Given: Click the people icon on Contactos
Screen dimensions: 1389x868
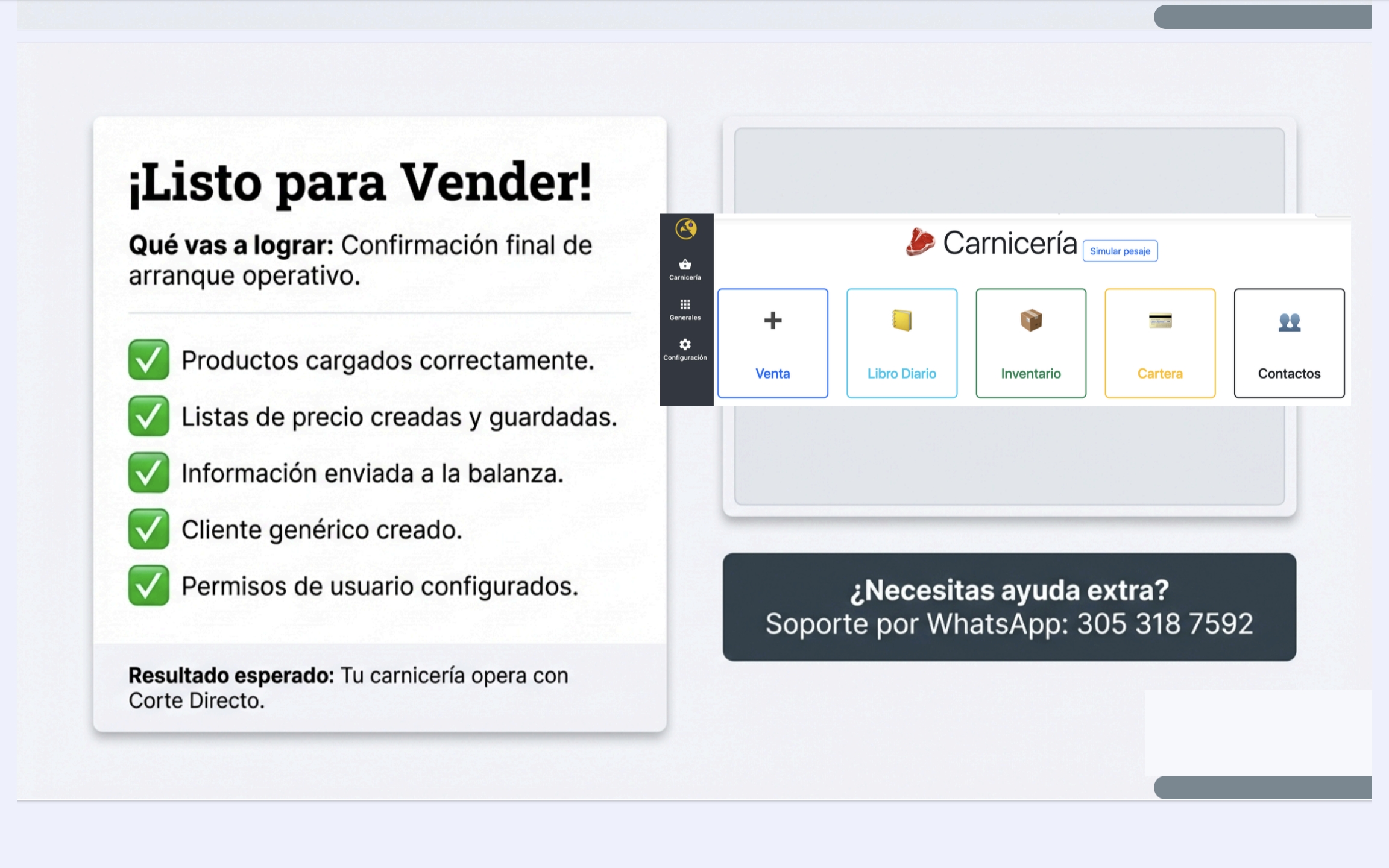Looking at the screenshot, I should click(1289, 322).
